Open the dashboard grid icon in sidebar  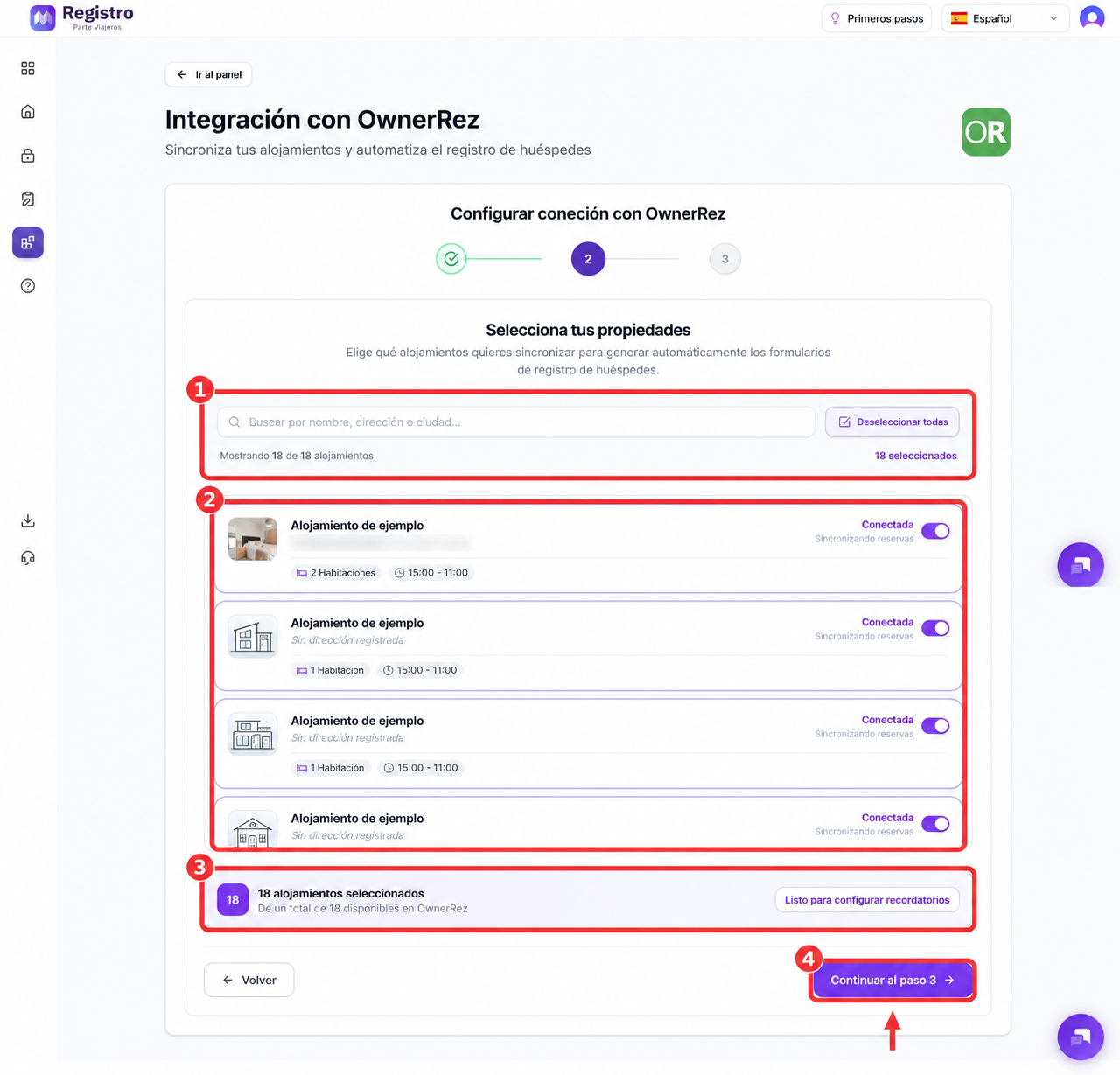click(28, 68)
